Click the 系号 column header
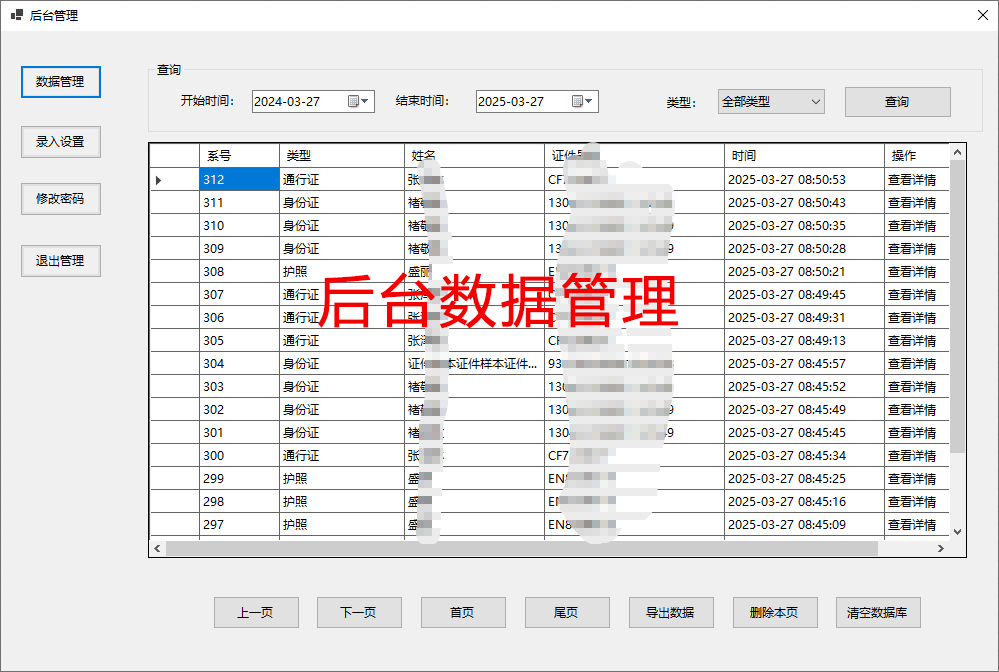Viewport: 999px width, 672px height. click(238, 155)
